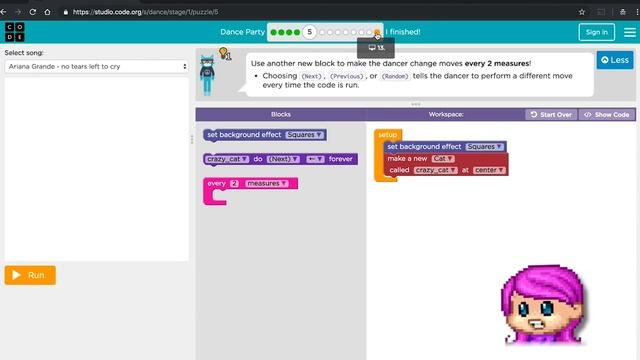
Task: Select the setup block in workspace
Action: [x=387, y=135]
